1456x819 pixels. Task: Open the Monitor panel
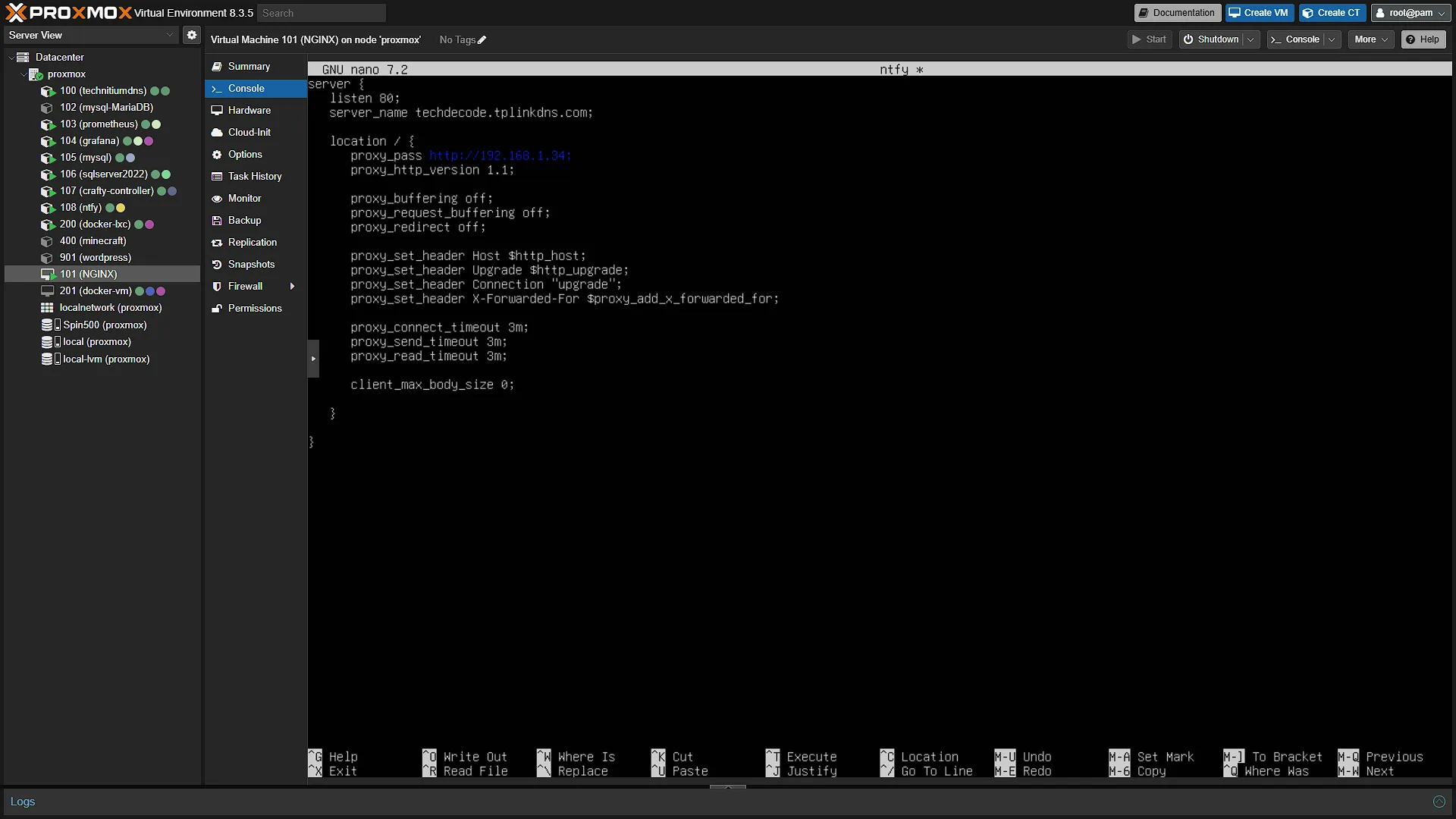point(256,199)
